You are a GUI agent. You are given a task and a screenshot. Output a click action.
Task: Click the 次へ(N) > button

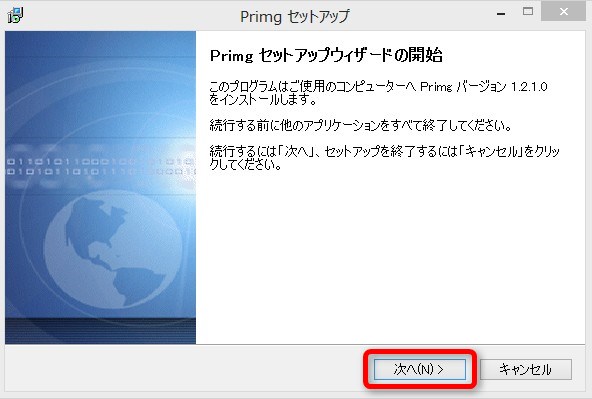pyautogui.click(x=419, y=369)
